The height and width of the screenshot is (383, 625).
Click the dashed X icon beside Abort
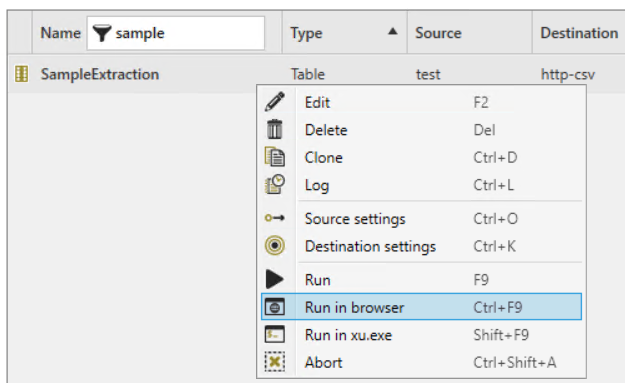(x=275, y=362)
